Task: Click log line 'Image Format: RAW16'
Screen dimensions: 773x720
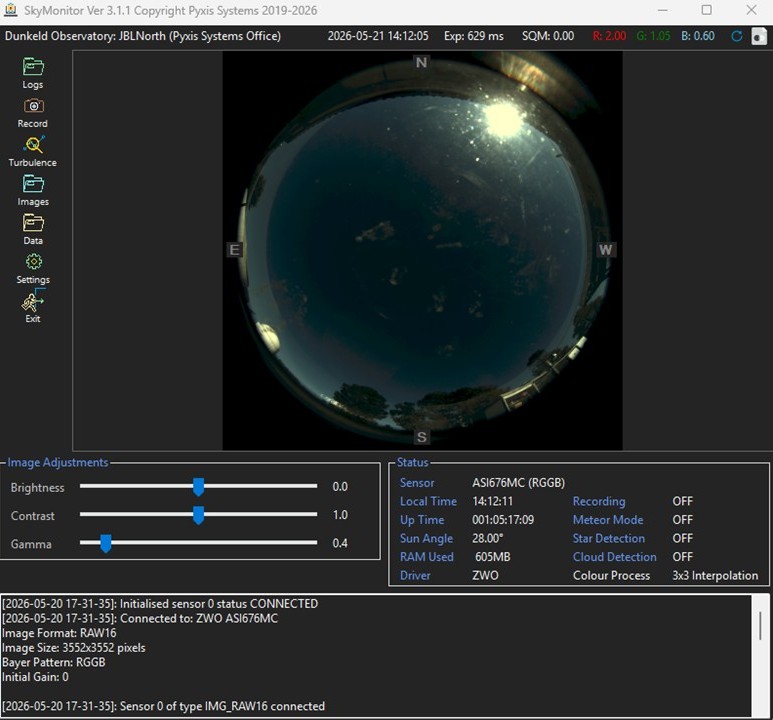Action: pyautogui.click(x=59, y=633)
